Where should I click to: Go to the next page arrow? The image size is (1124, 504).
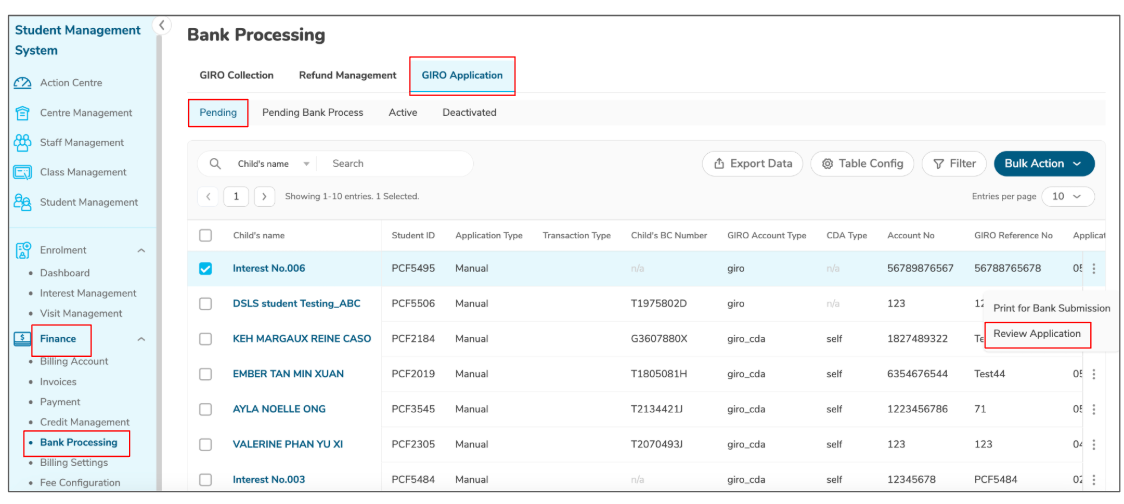pos(265,197)
